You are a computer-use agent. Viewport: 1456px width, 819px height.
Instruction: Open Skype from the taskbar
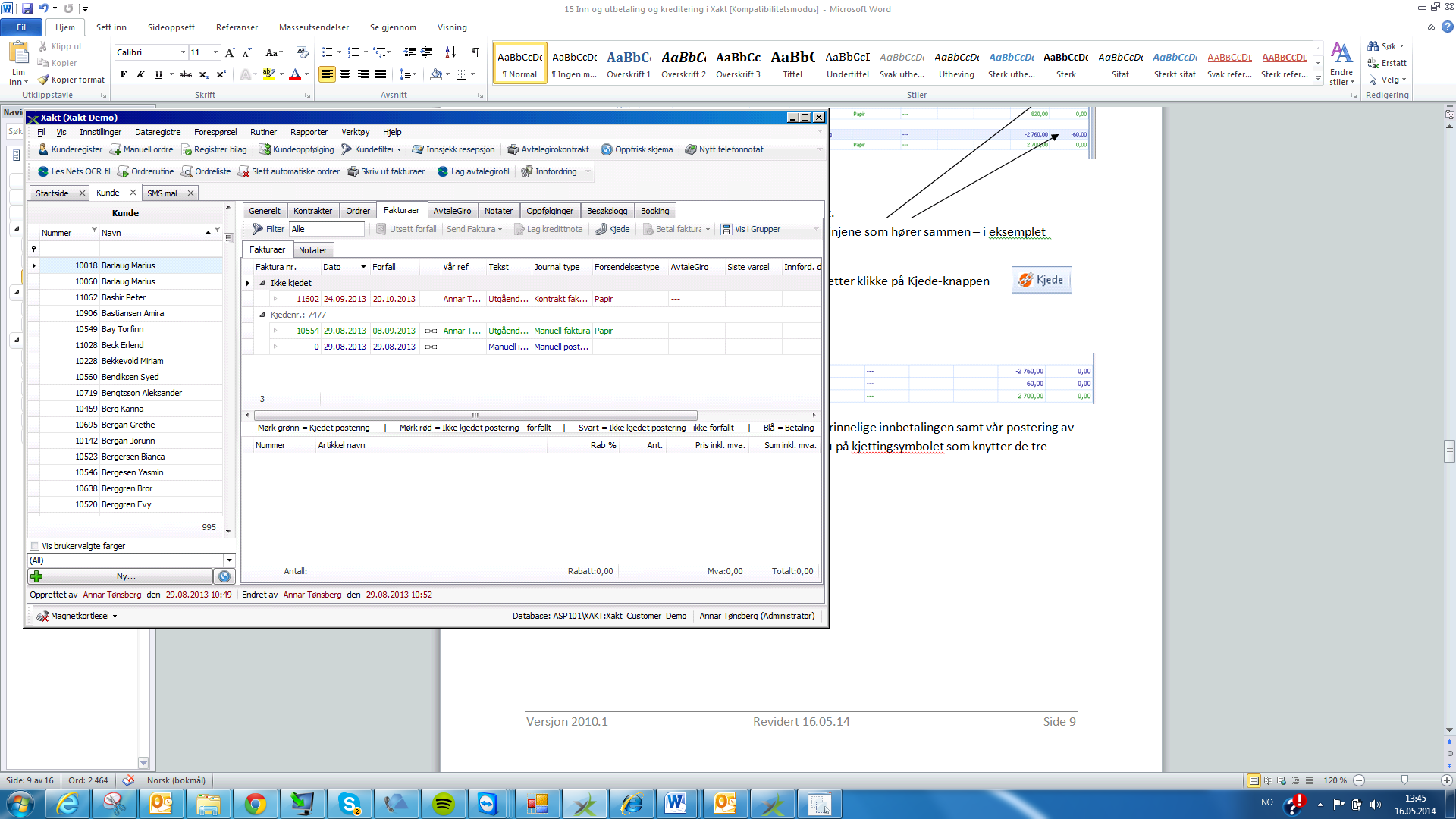[x=350, y=804]
